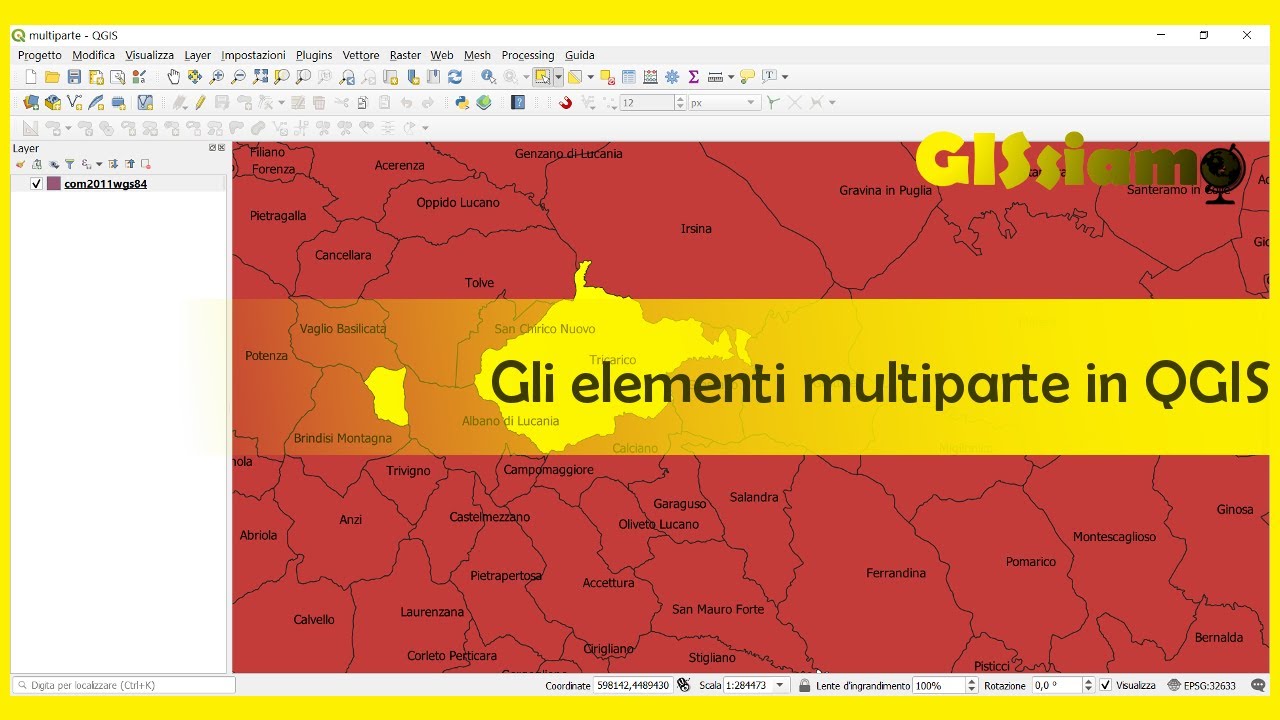Open the Raster menu
The width and height of the screenshot is (1280, 720).
405,55
